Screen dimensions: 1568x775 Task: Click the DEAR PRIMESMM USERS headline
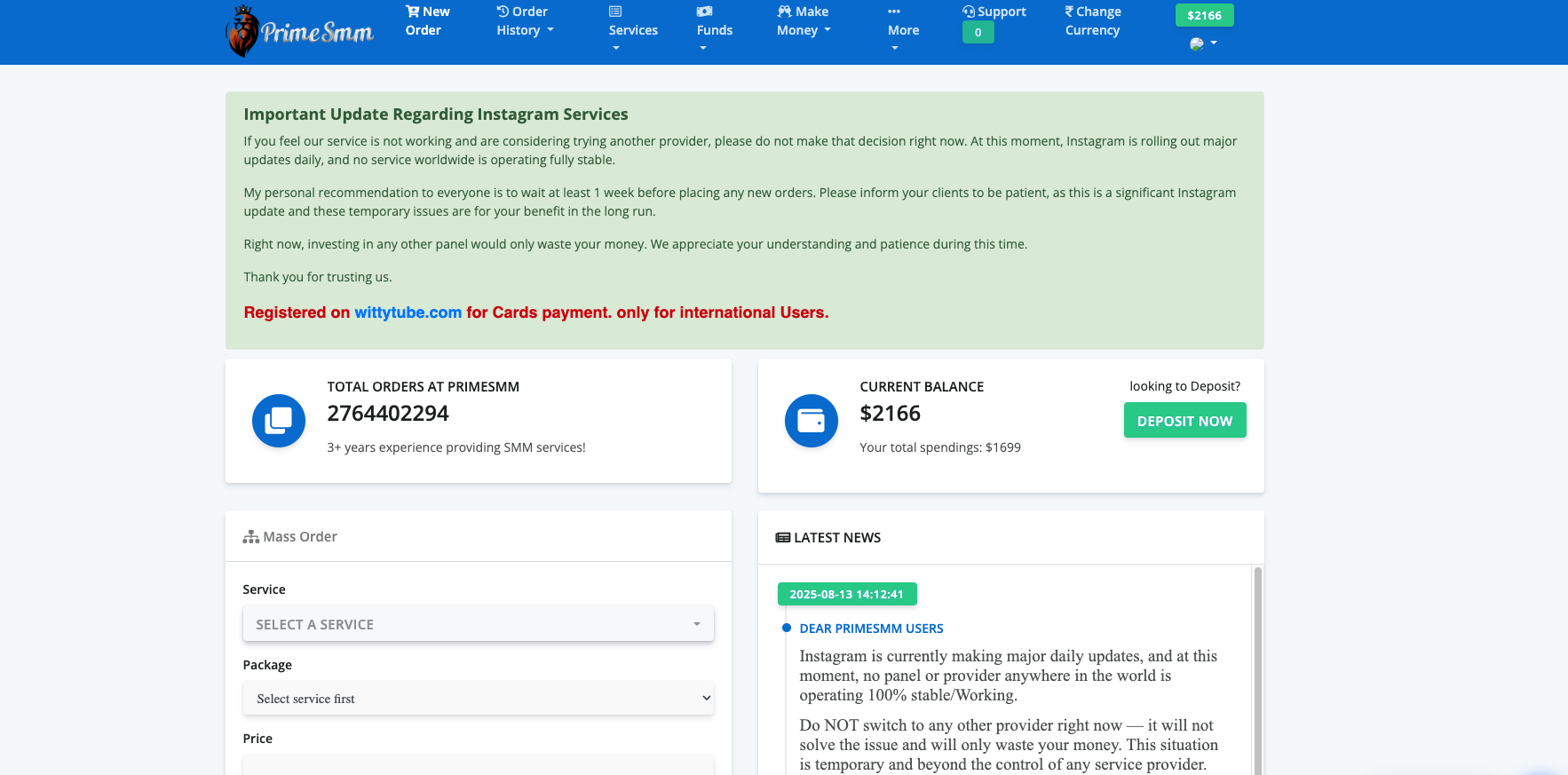[871, 629]
